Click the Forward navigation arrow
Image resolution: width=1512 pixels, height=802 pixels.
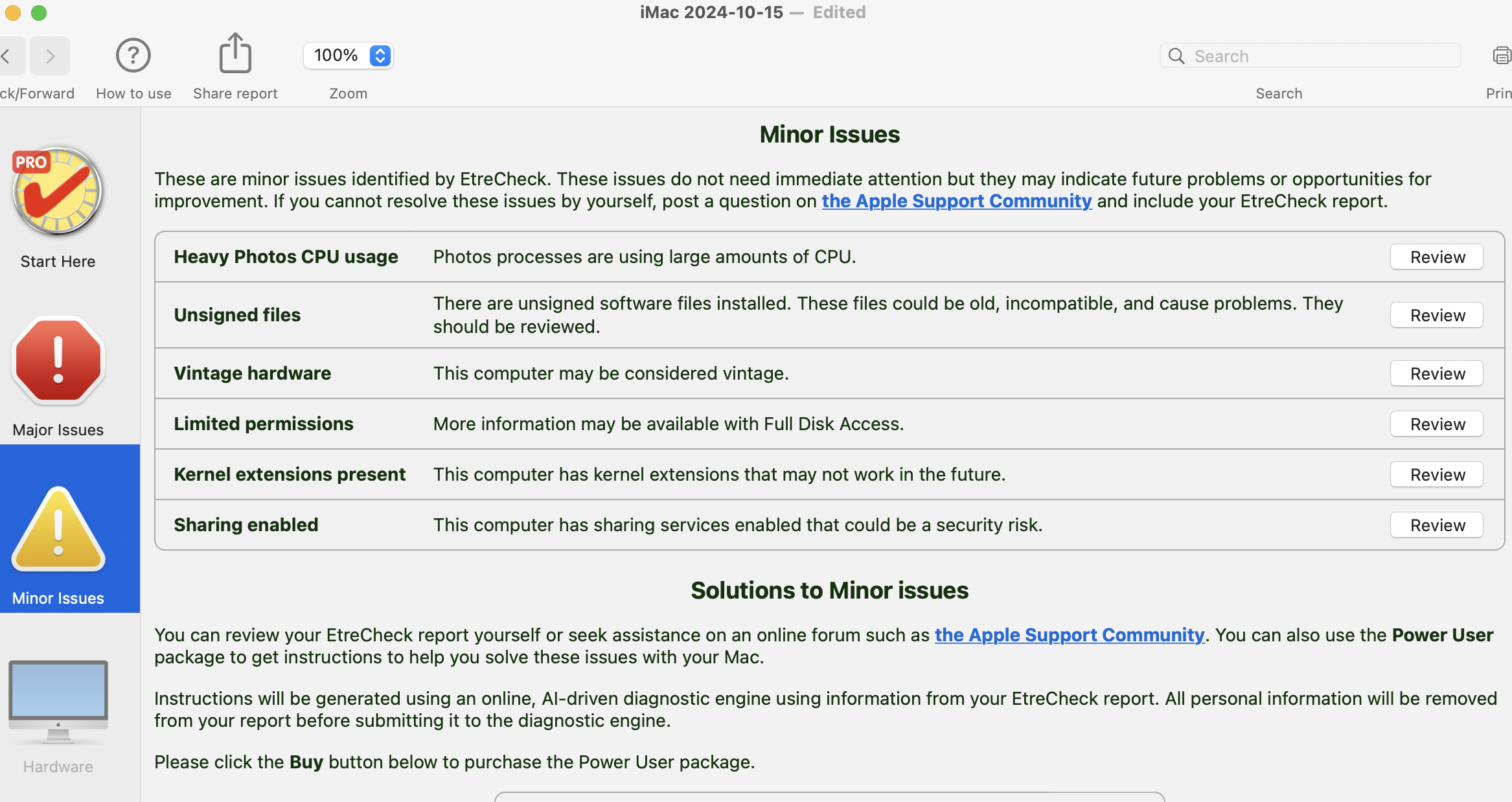pos(50,56)
